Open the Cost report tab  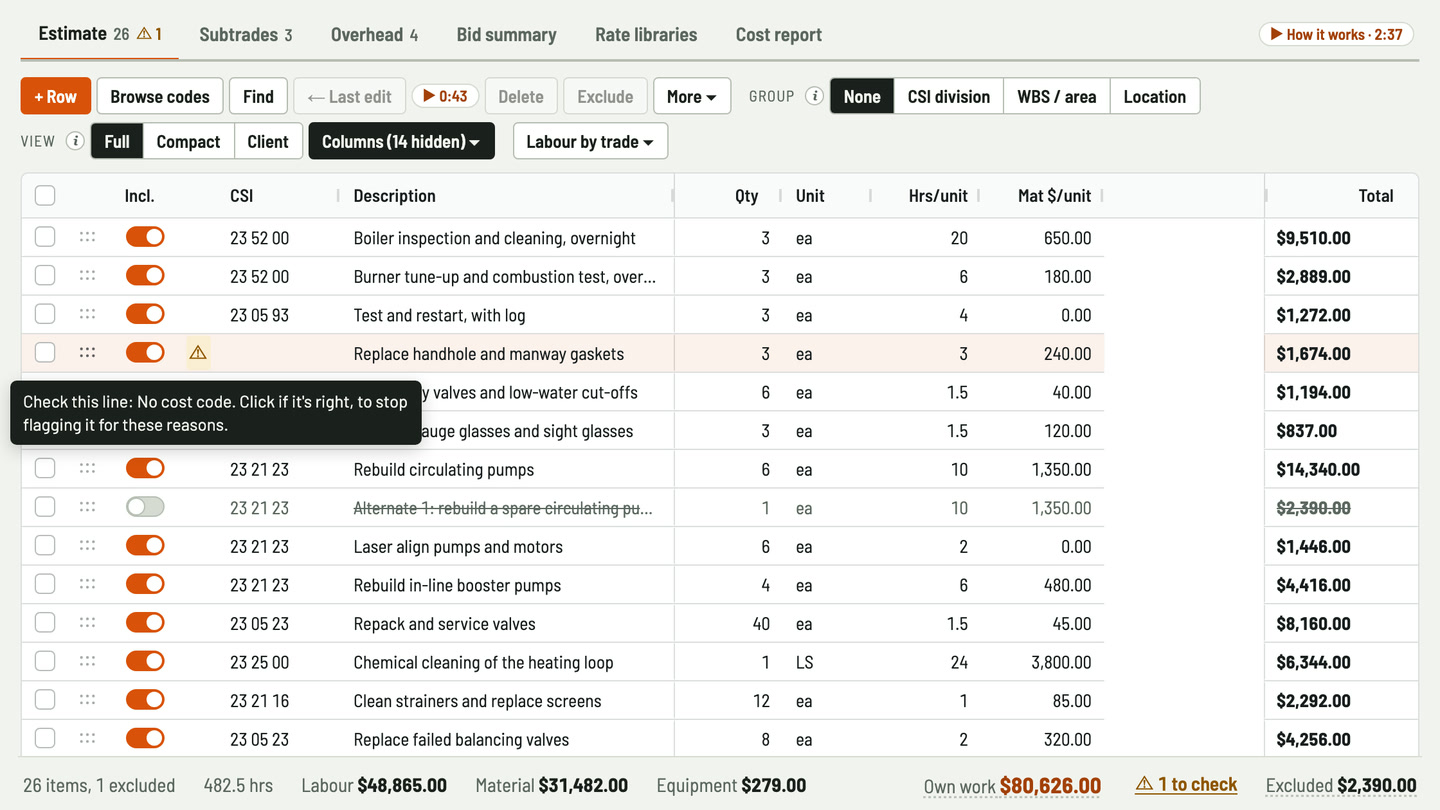(779, 34)
